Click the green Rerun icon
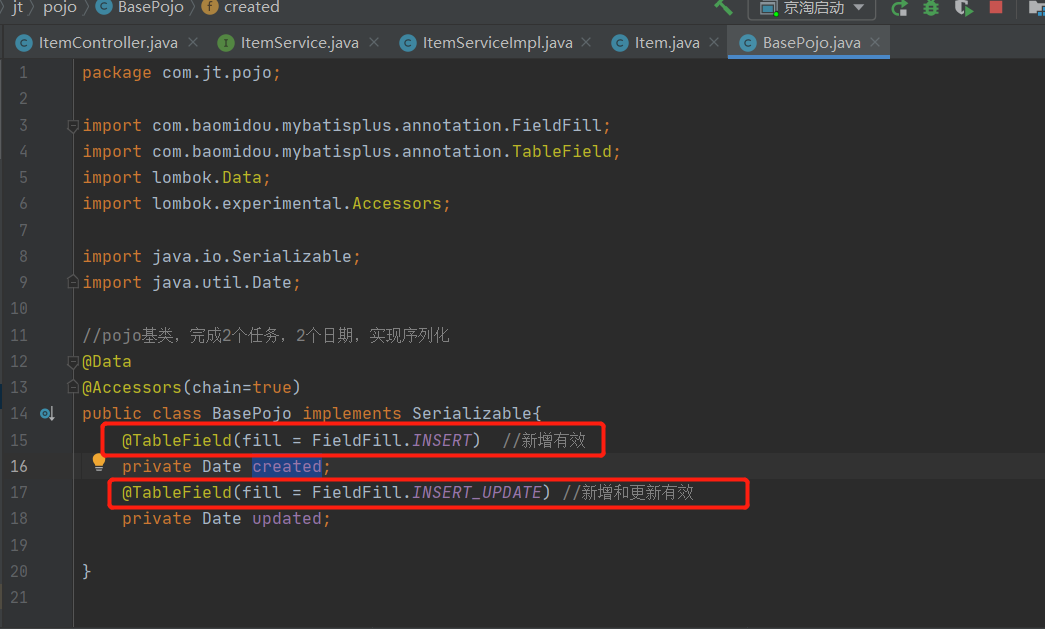Image resolution: width=1045 pixels, height=629 pixels. [900, 8]
